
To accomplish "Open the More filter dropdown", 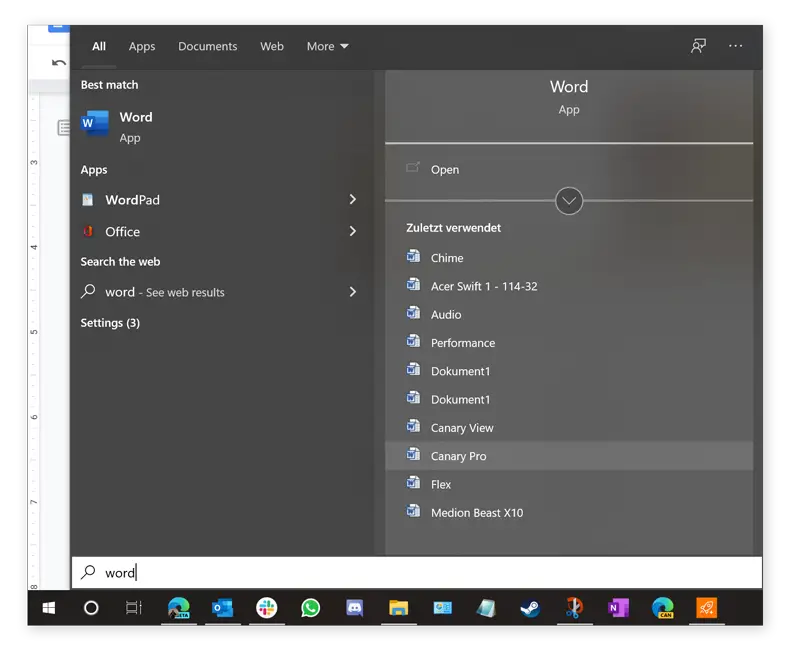I will tap(327, 46).
